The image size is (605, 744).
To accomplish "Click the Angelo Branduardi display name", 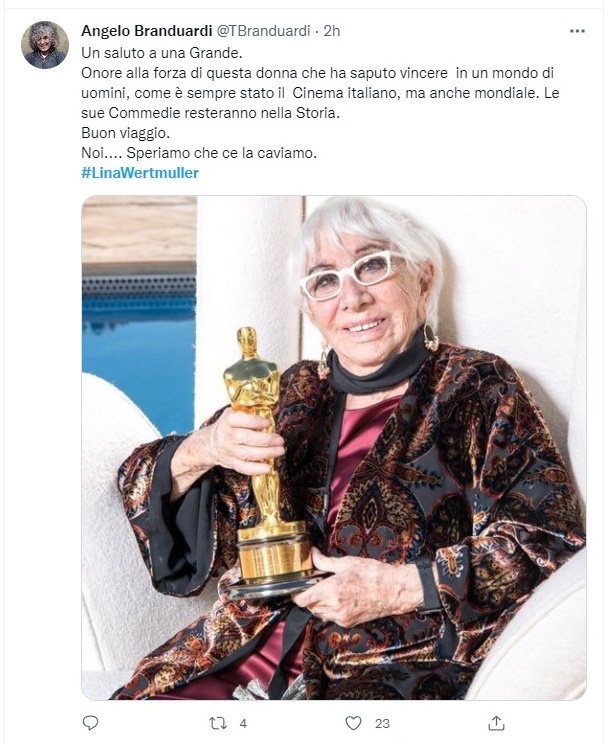I will 147,31.
